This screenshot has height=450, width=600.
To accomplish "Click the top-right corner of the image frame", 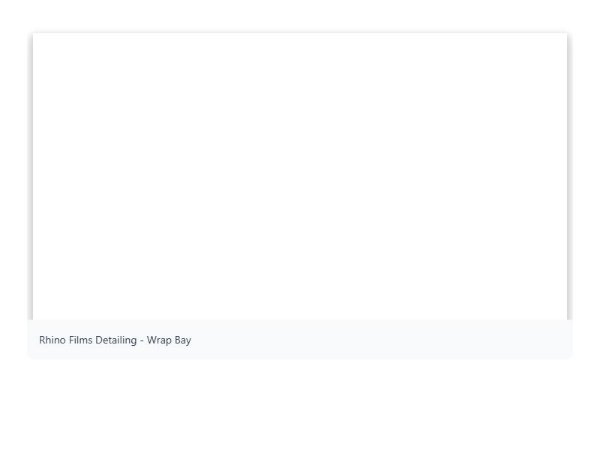I will tap(565, 36).
